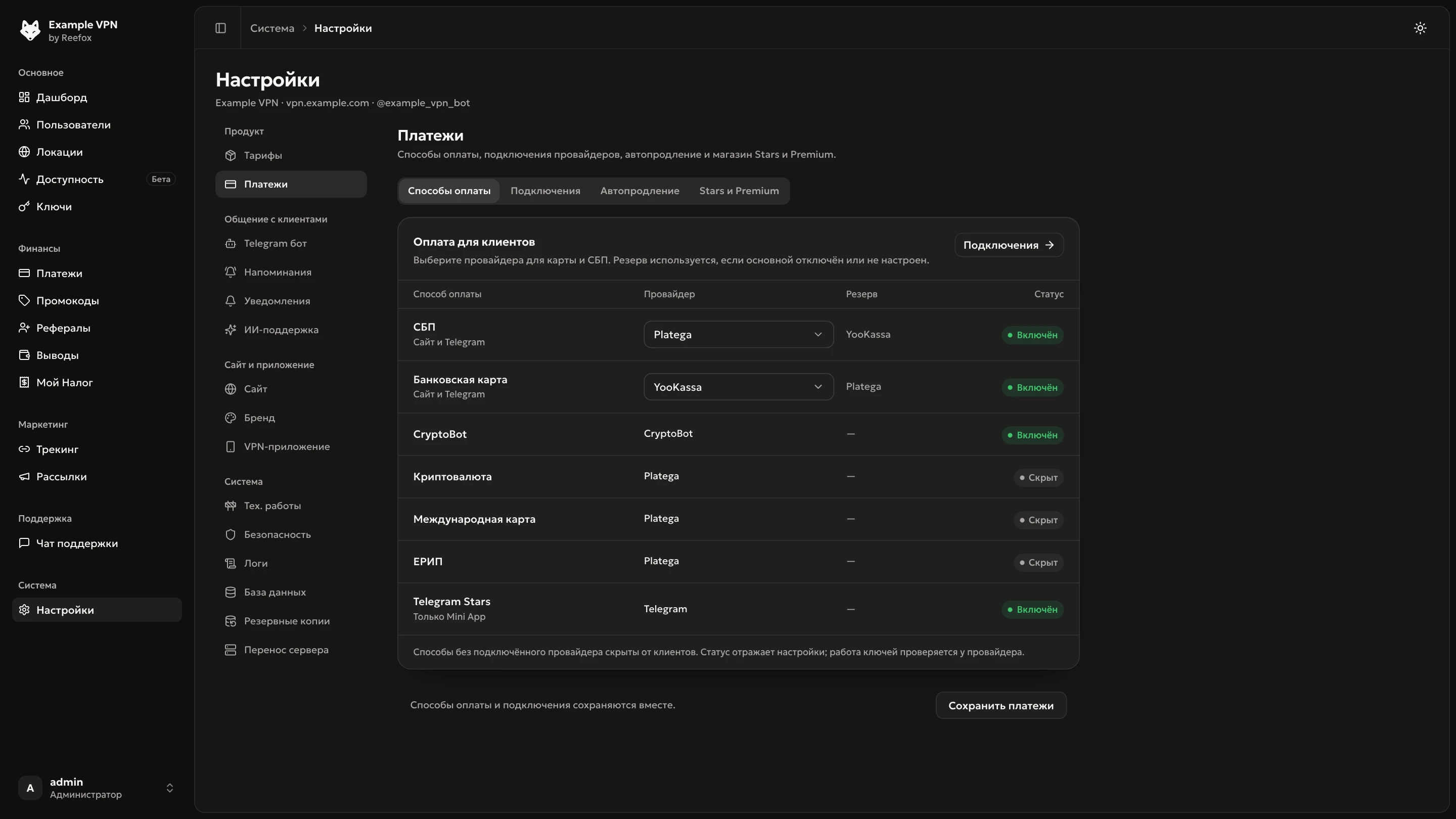Open Безопасность settings section
The image size is (1456, 819).
point(291,535)
